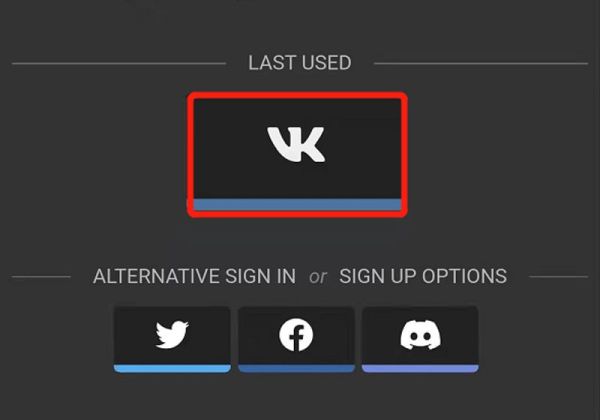The image size is (600, 420).
Task: Click the white VK logo
Action: pos(297,145)
